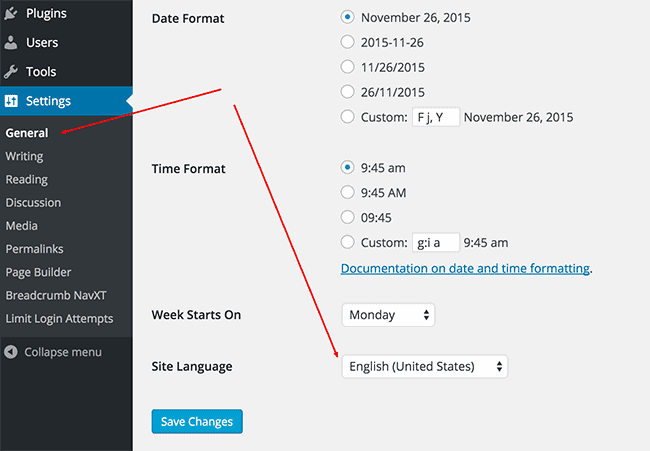This screenshot has width=650, height=451.
Task: Click the custom time format text field
Action: coord(436,242)
